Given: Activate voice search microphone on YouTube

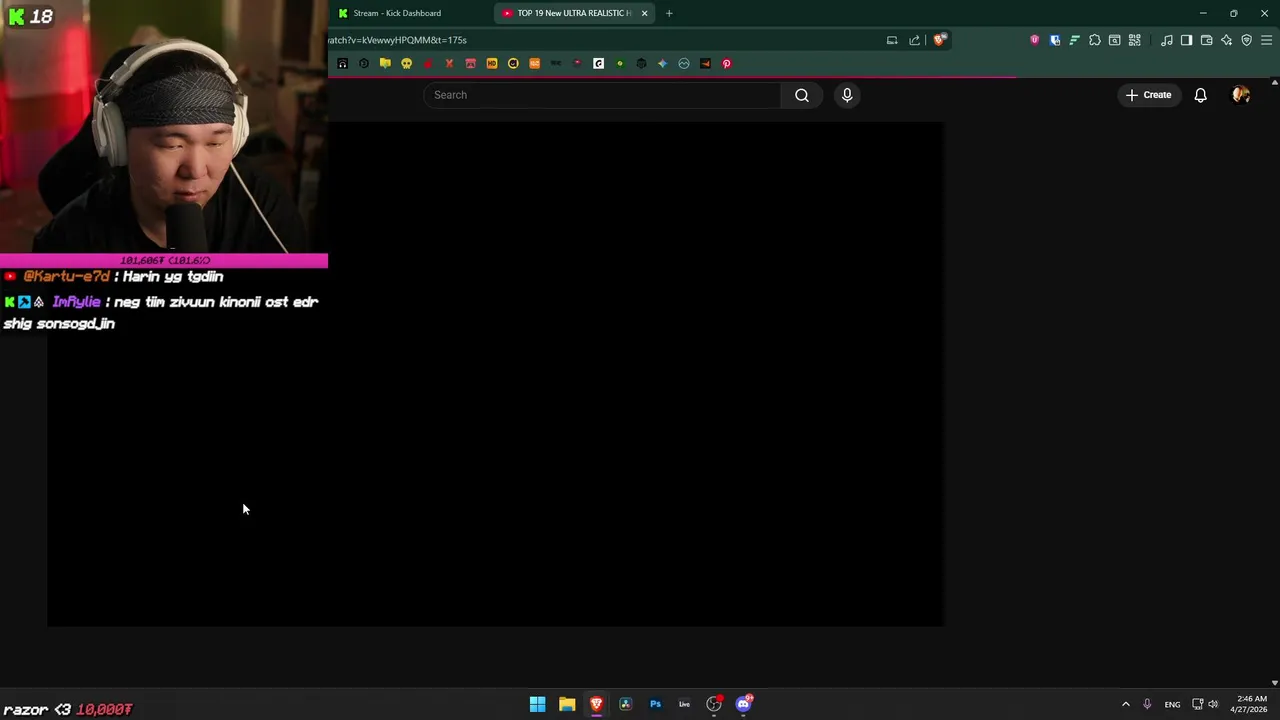Looking at the screenshot, I should 847,95.
